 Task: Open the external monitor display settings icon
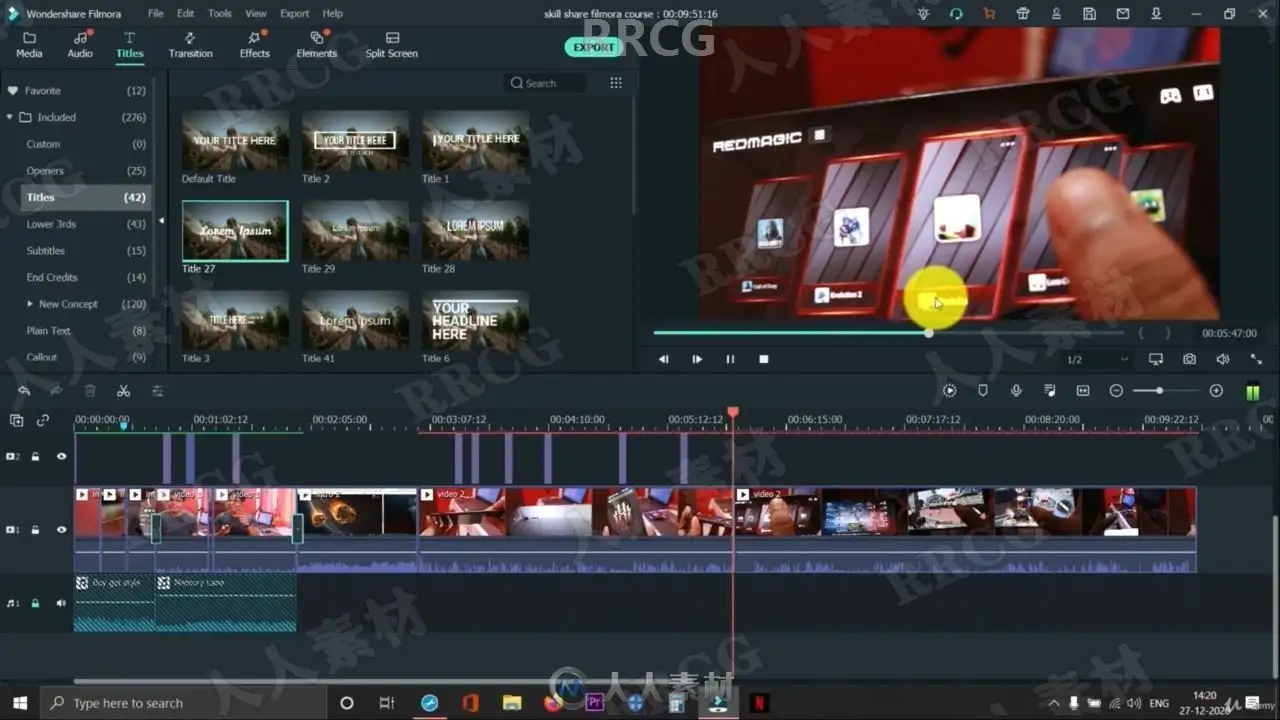(x=1156, y=359)
